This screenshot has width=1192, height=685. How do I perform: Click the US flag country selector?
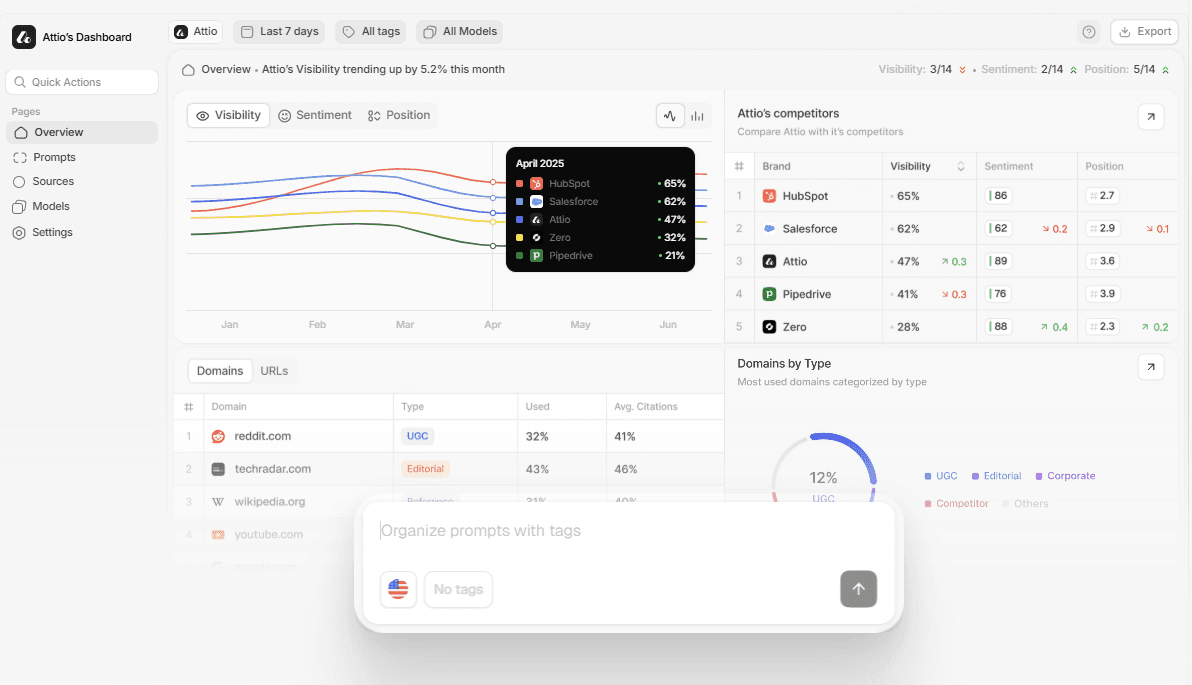coord(398,589)
